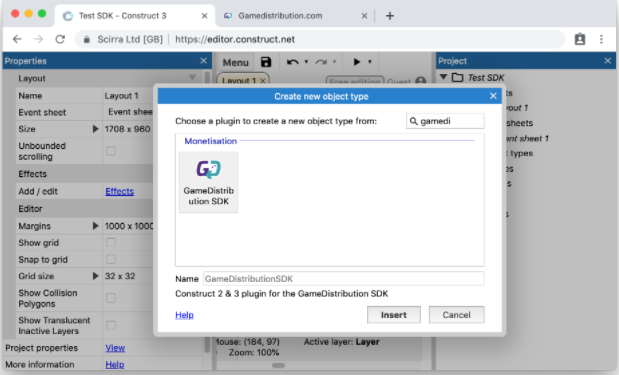Click the save project icon
619x375 pixels.
coord(266,62)
